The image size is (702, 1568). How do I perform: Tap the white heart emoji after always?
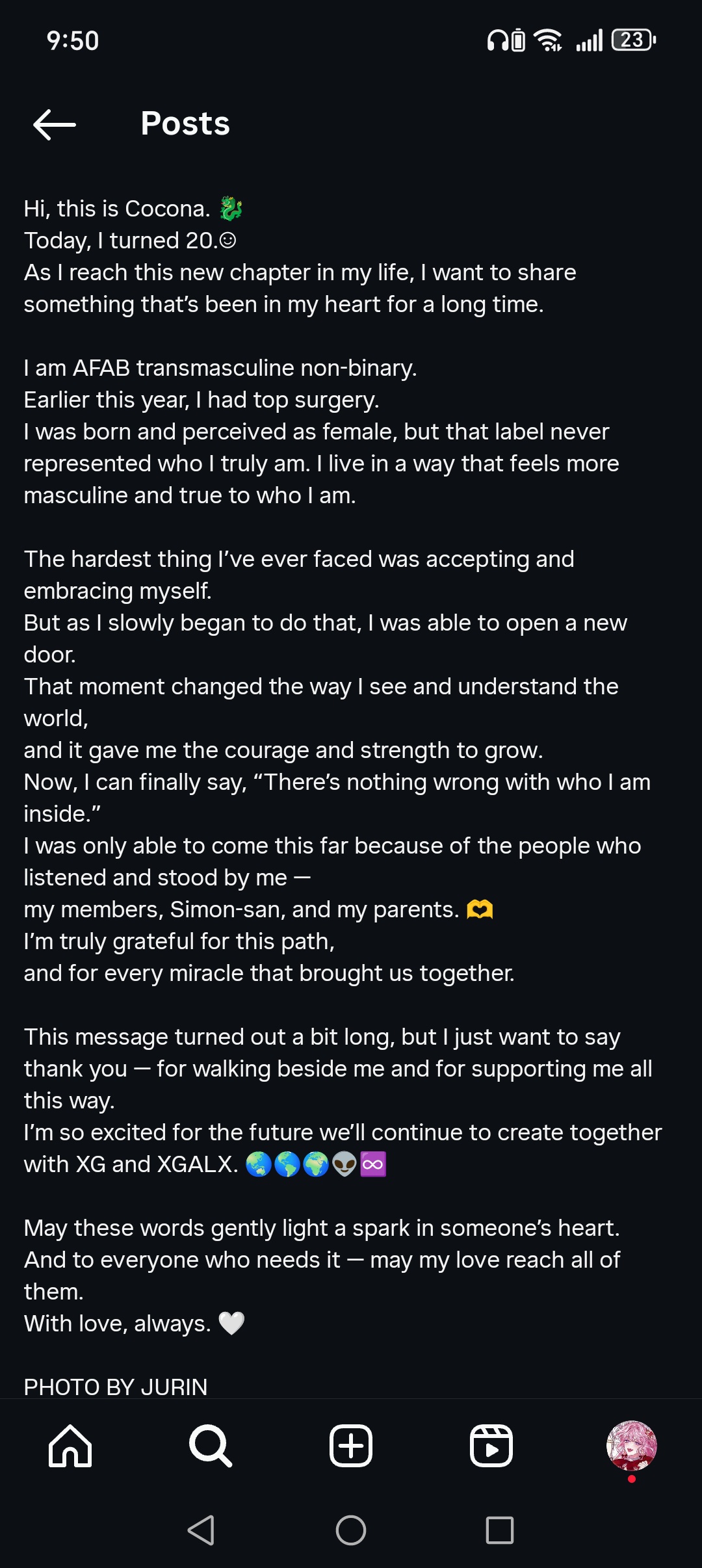point(231,1323)
